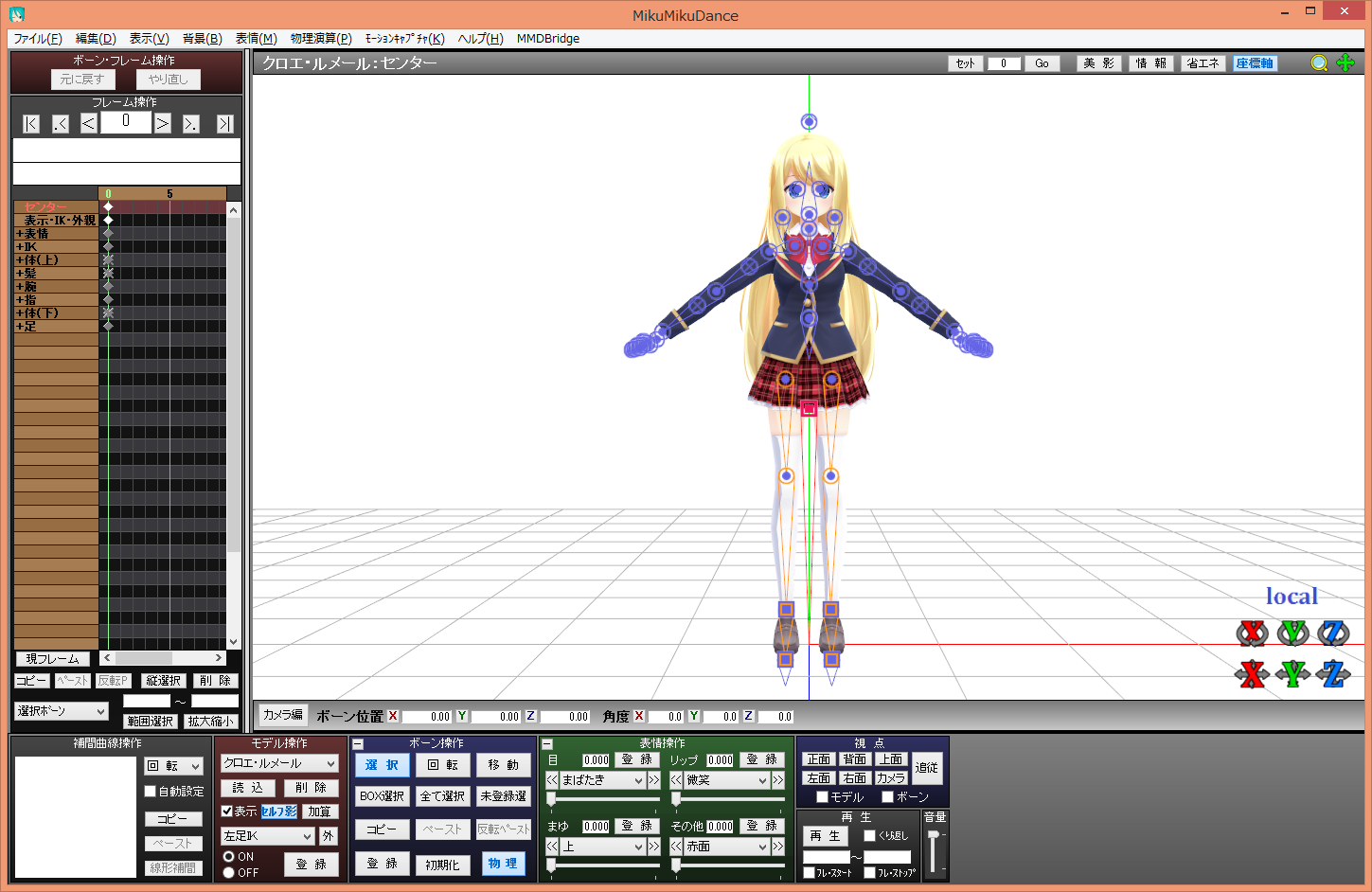Next eye morph (>>) next to まばたき
The height and width of the screenshot is (892, 1372).
tap(653, 780)
